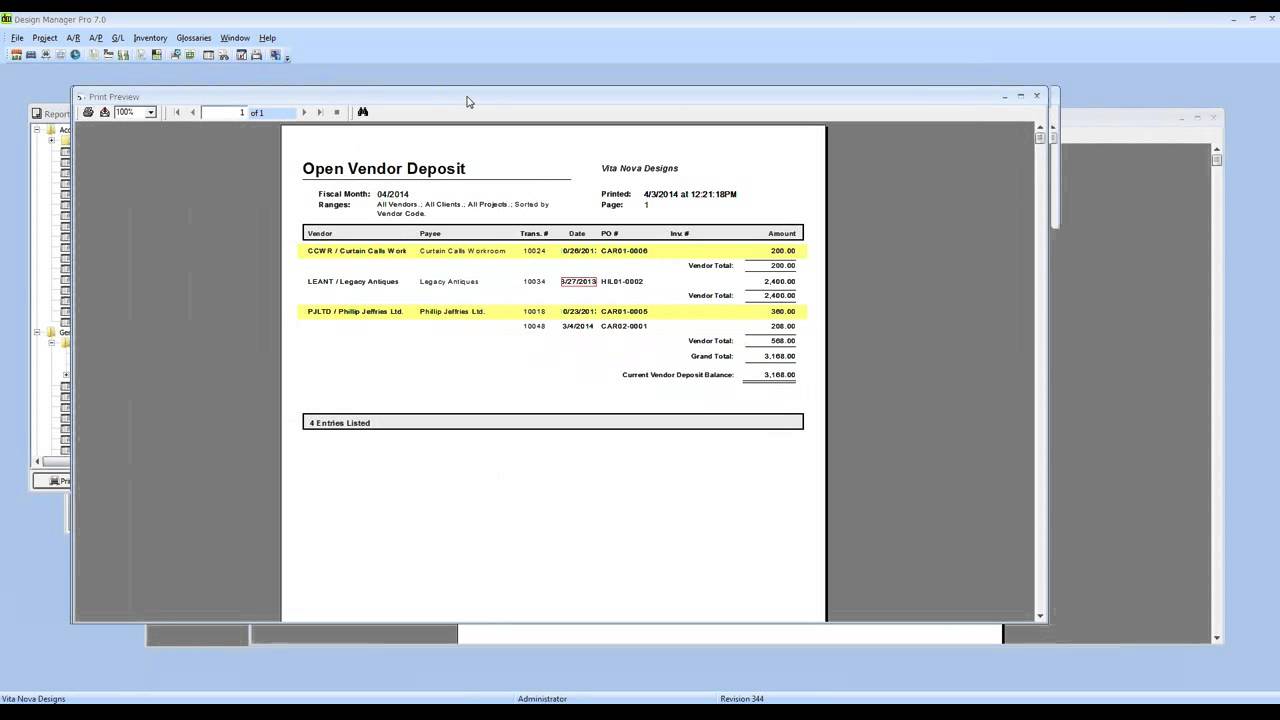
Task: Click PO number 'CAR01-0006'
Action: point(624,251)
